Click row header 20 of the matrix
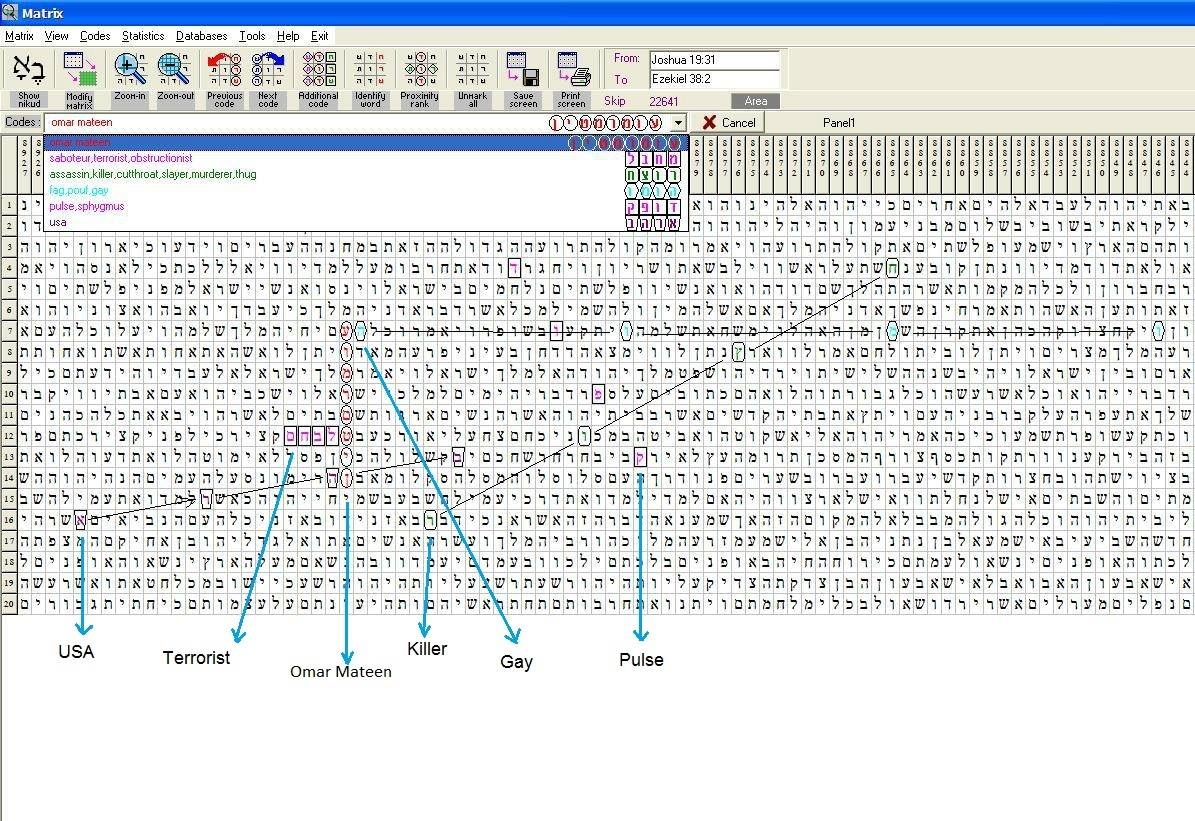The image size is (1195, 821). coord(9,604)
